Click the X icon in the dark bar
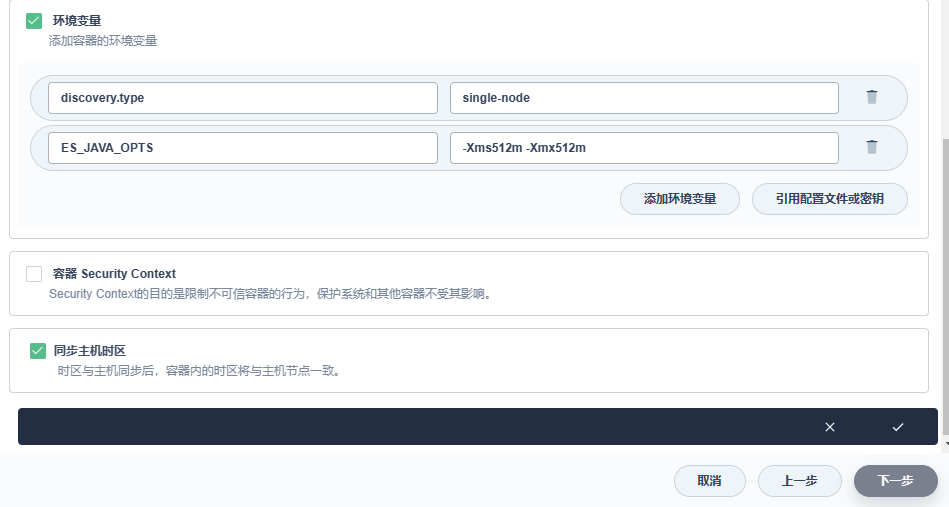The height and width of the screenshot is (507, 949). click(829, 427)
